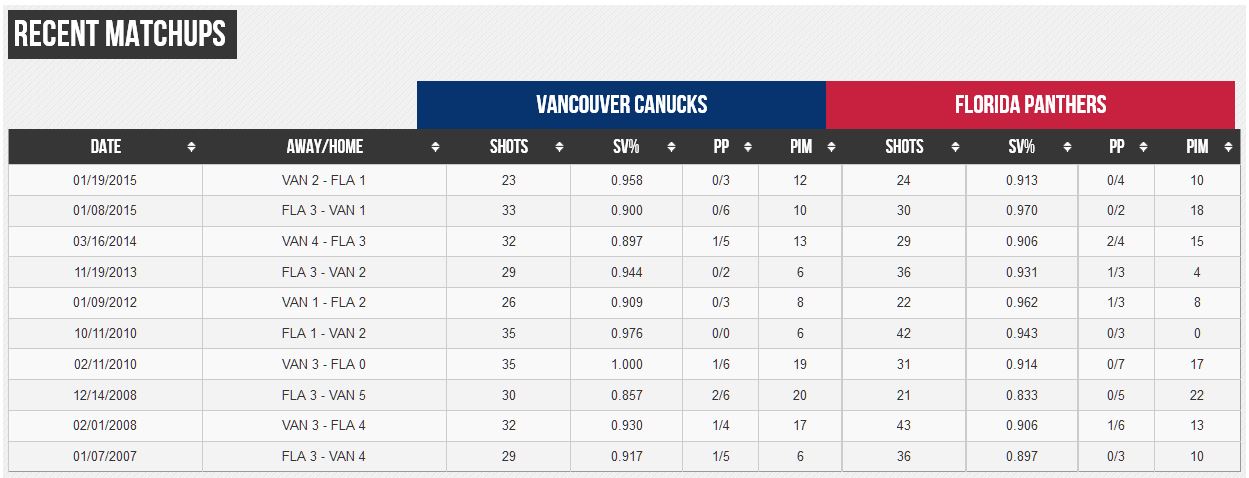
Task: Click the DATE column header label
Action: tap(105, 147)
